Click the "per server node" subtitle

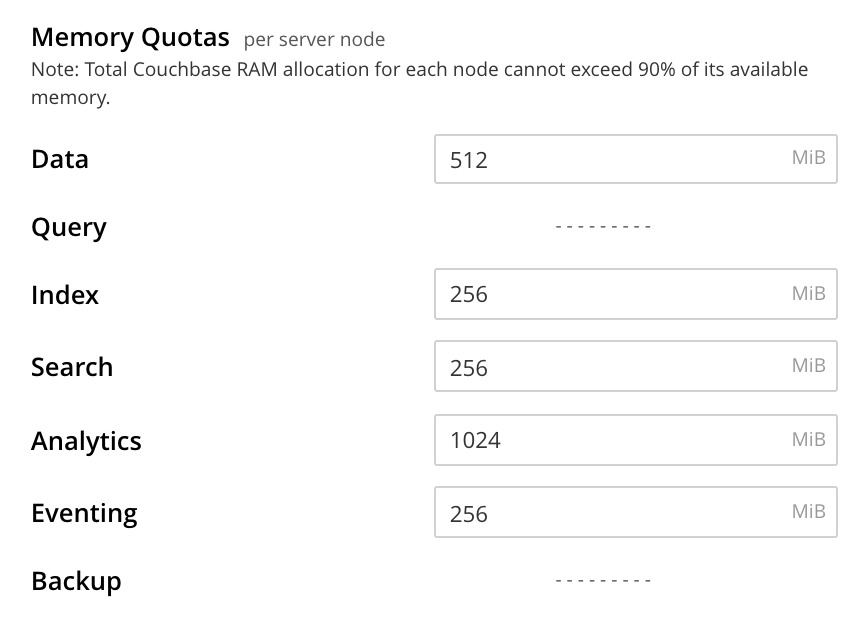click(x=314, y=40)
